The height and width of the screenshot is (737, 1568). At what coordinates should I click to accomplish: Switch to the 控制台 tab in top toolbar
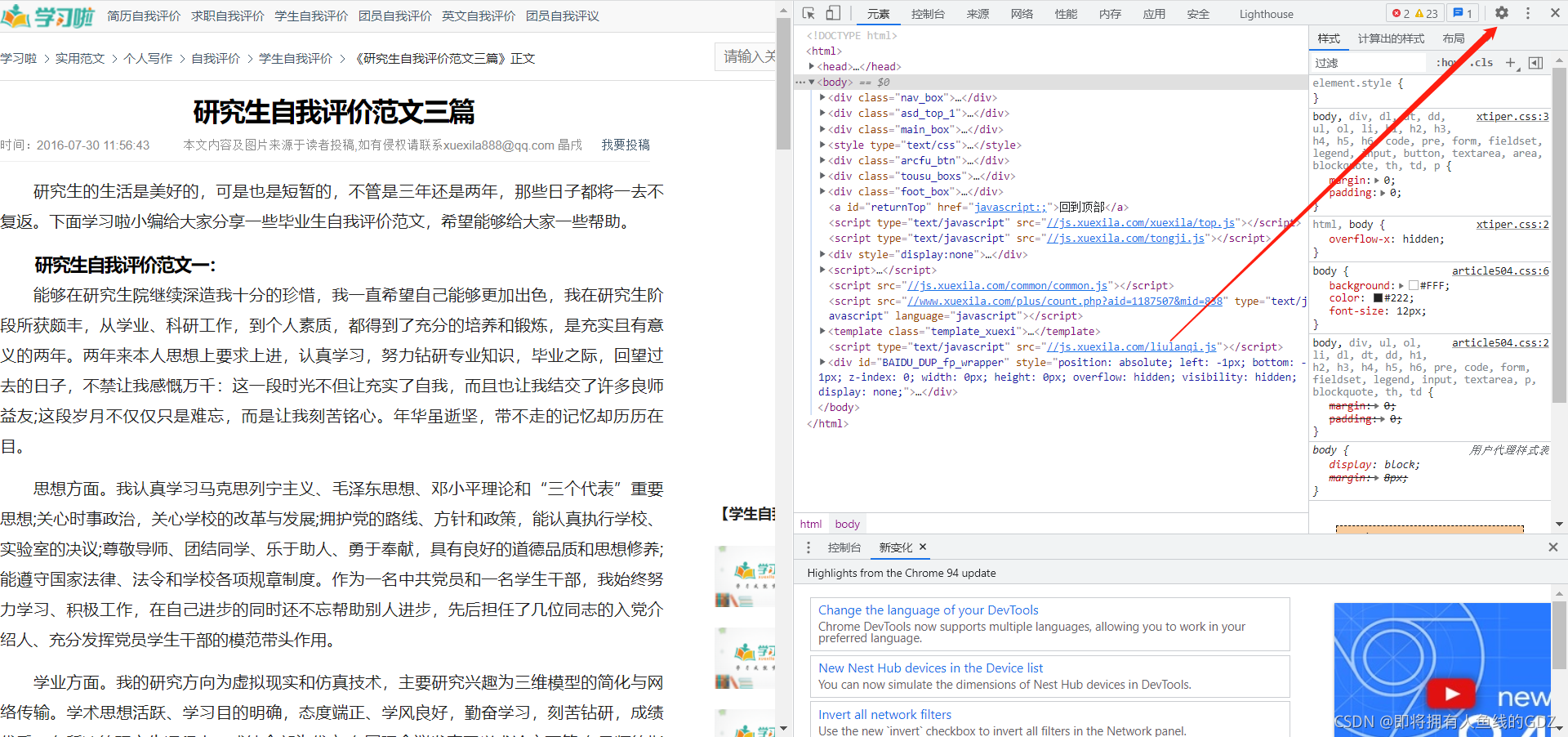click(928, 14)
